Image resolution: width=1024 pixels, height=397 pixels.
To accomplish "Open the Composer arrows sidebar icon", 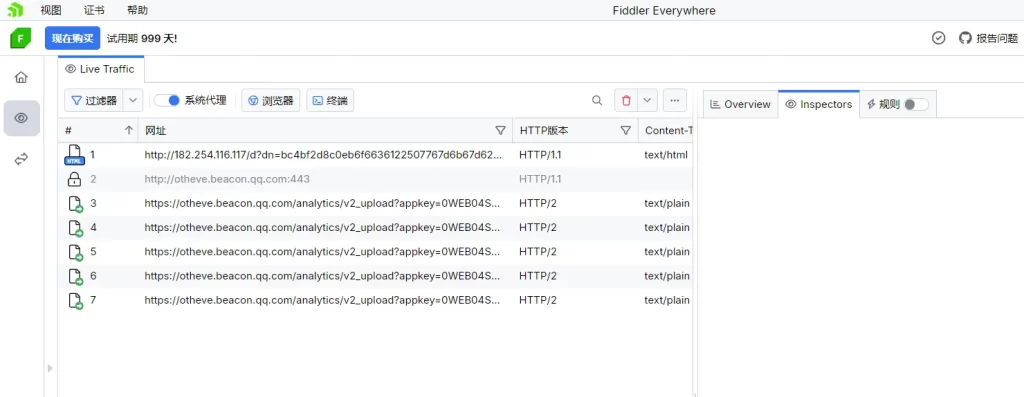I will 21,159.
